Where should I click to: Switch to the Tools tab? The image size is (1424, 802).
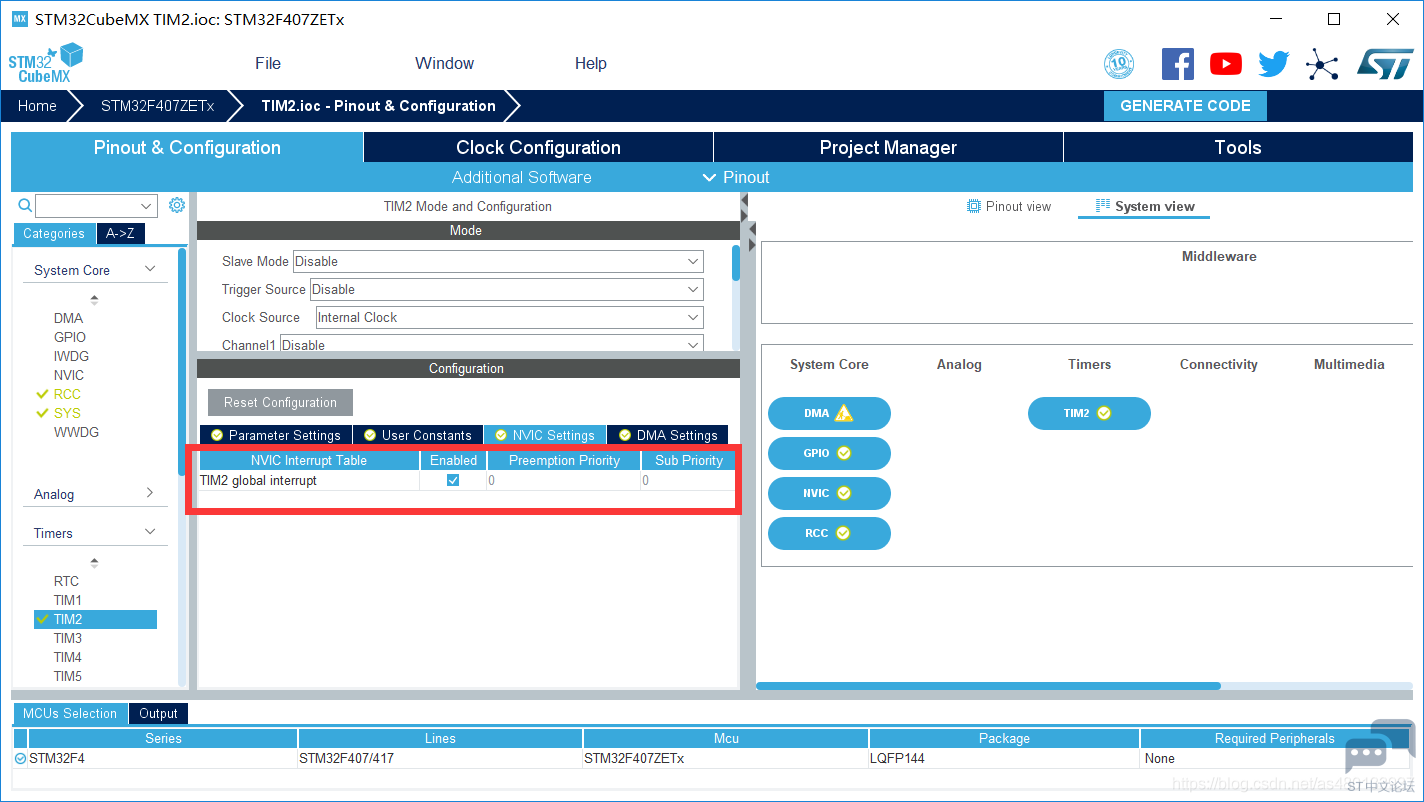(x=1238, y=147)
